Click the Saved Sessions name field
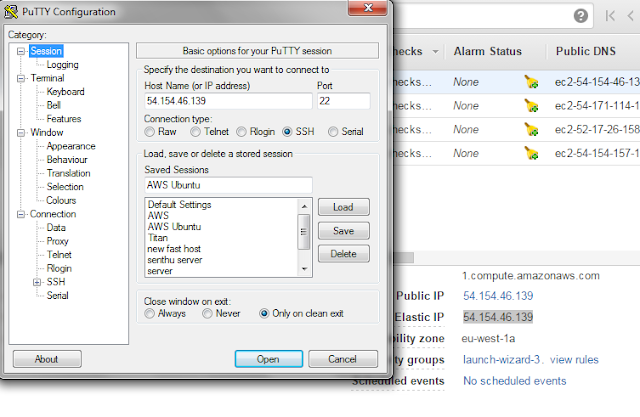Viewport: 640px width, 417px height. (228, 185)
